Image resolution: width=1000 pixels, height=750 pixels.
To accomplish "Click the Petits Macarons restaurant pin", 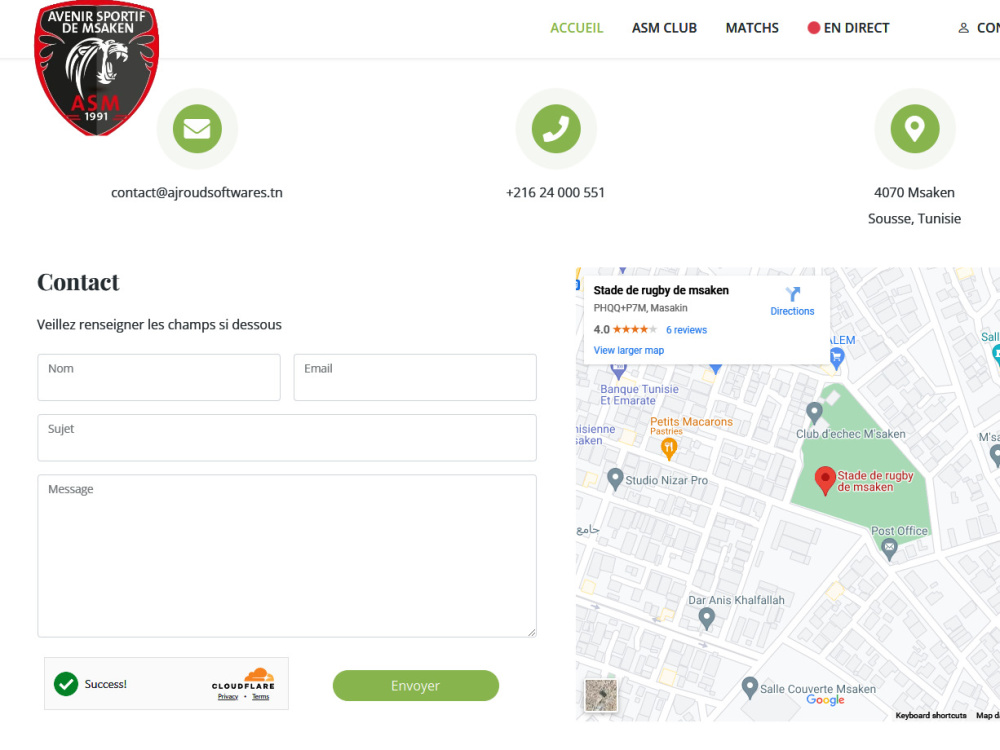I will point(668,449).
